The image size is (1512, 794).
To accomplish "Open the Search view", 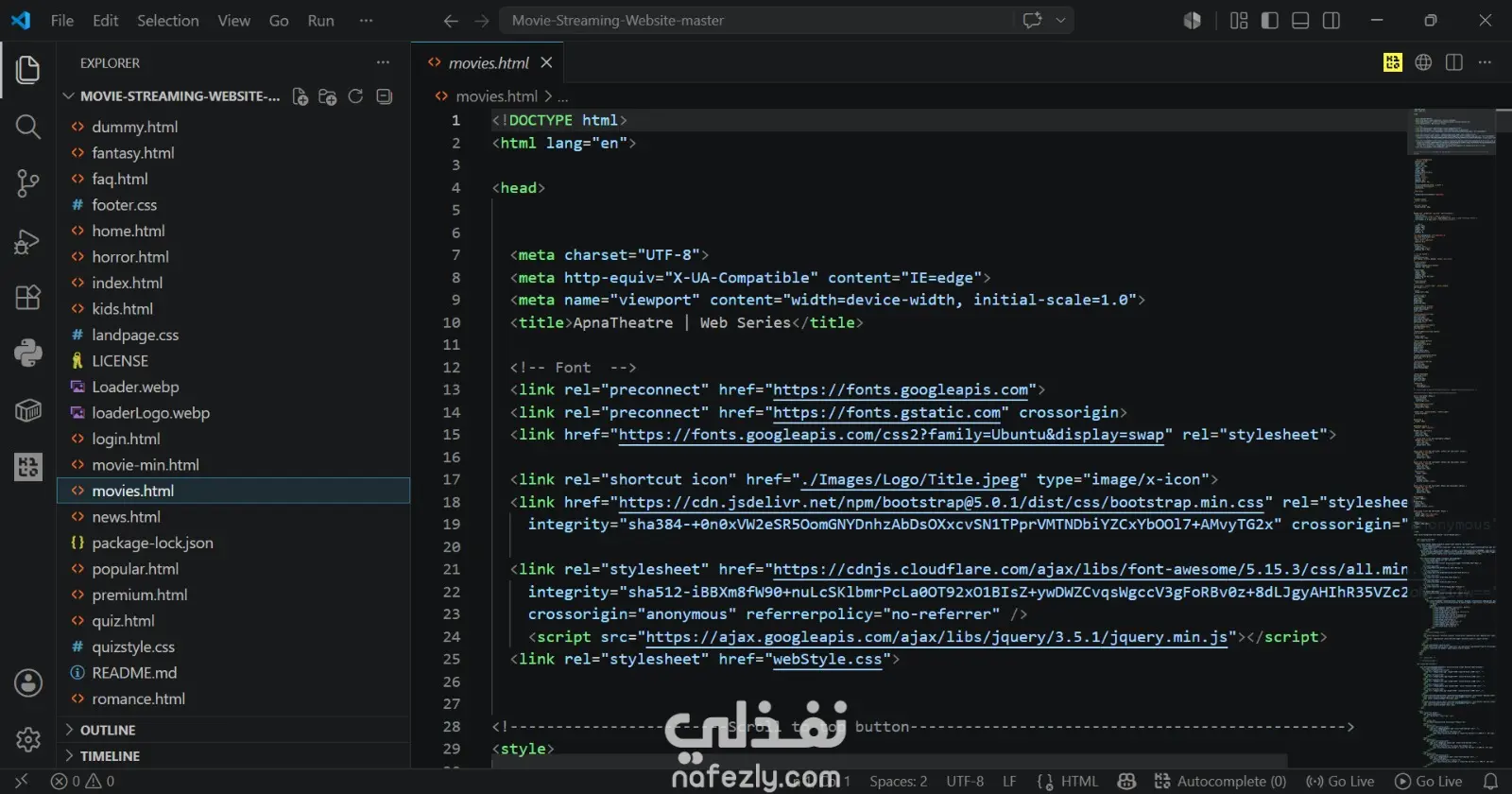I will (x=28, y=127).
